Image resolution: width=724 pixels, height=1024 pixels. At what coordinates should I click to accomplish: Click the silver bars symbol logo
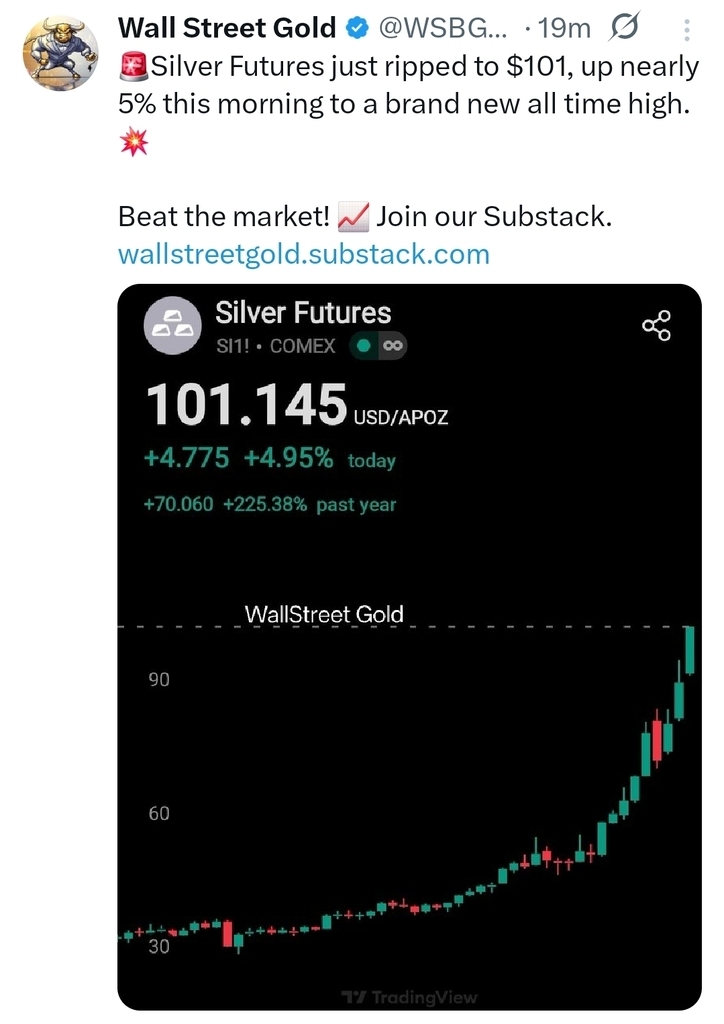click(172, 327)
